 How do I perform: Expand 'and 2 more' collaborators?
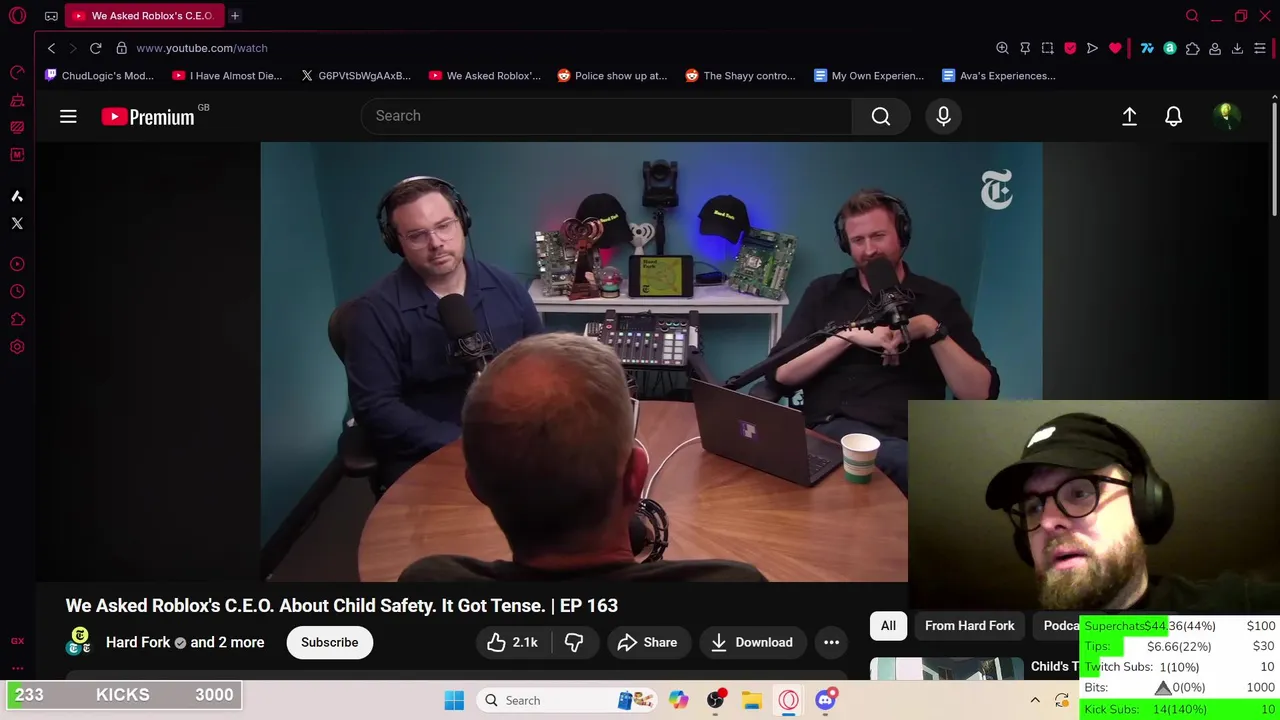[227, 643]
